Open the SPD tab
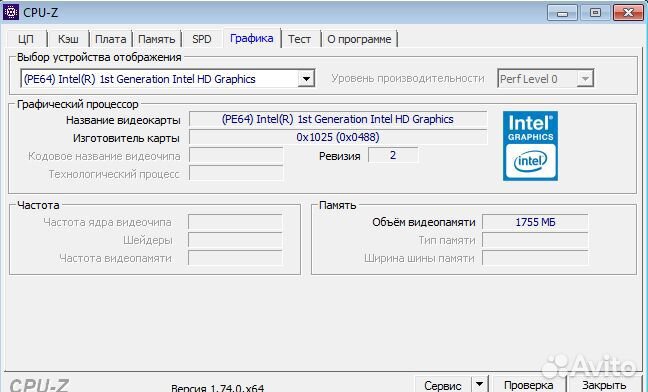The height and width of the screenshot is (392, 648). point(202,39)
